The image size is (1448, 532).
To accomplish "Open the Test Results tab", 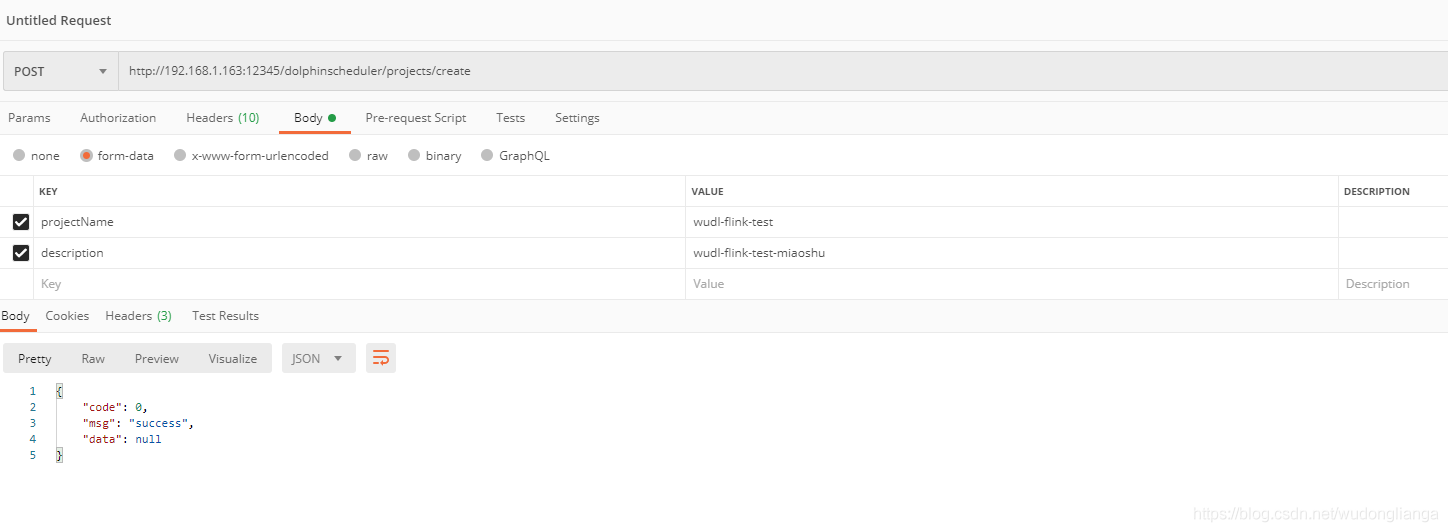I will click(x=225, y=316).
